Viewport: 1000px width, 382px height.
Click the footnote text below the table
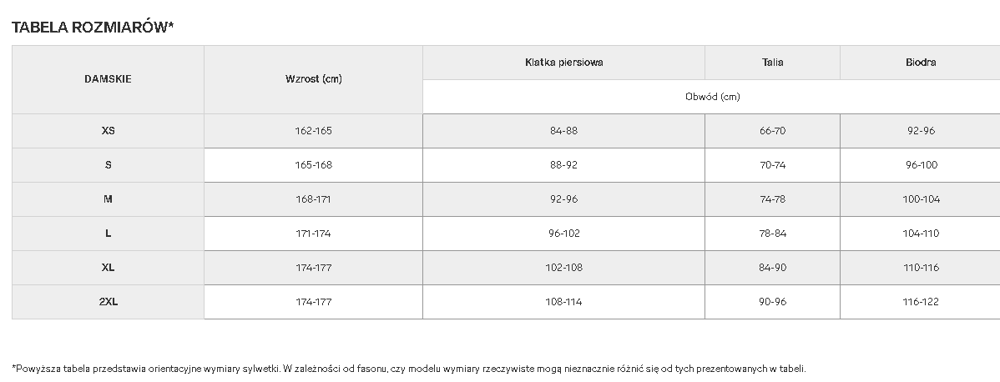(409, 369)
